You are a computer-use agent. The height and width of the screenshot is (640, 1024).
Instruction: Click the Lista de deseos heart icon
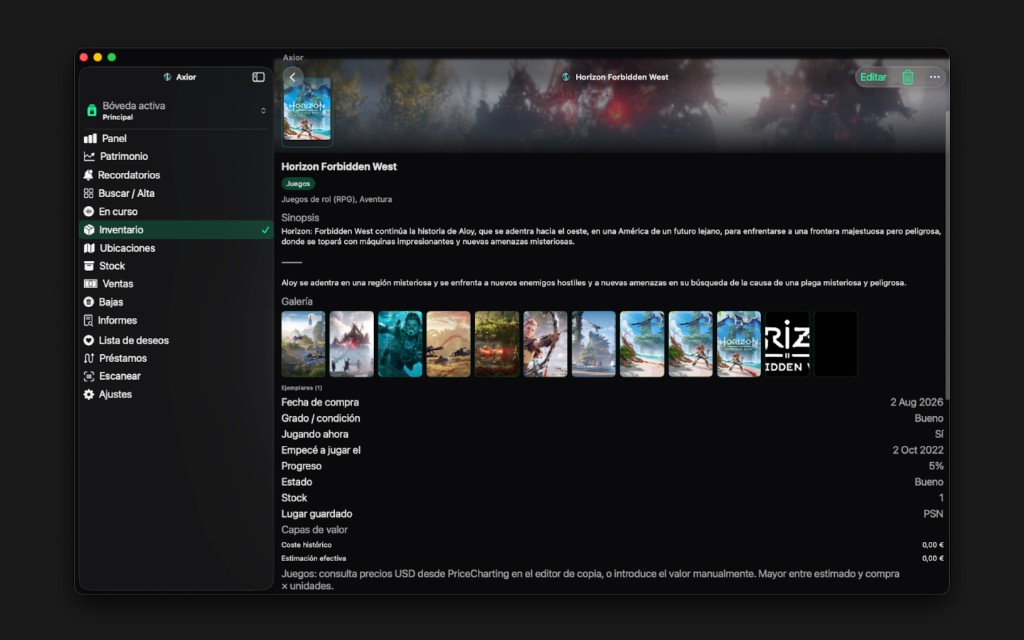tap(89, 340)
